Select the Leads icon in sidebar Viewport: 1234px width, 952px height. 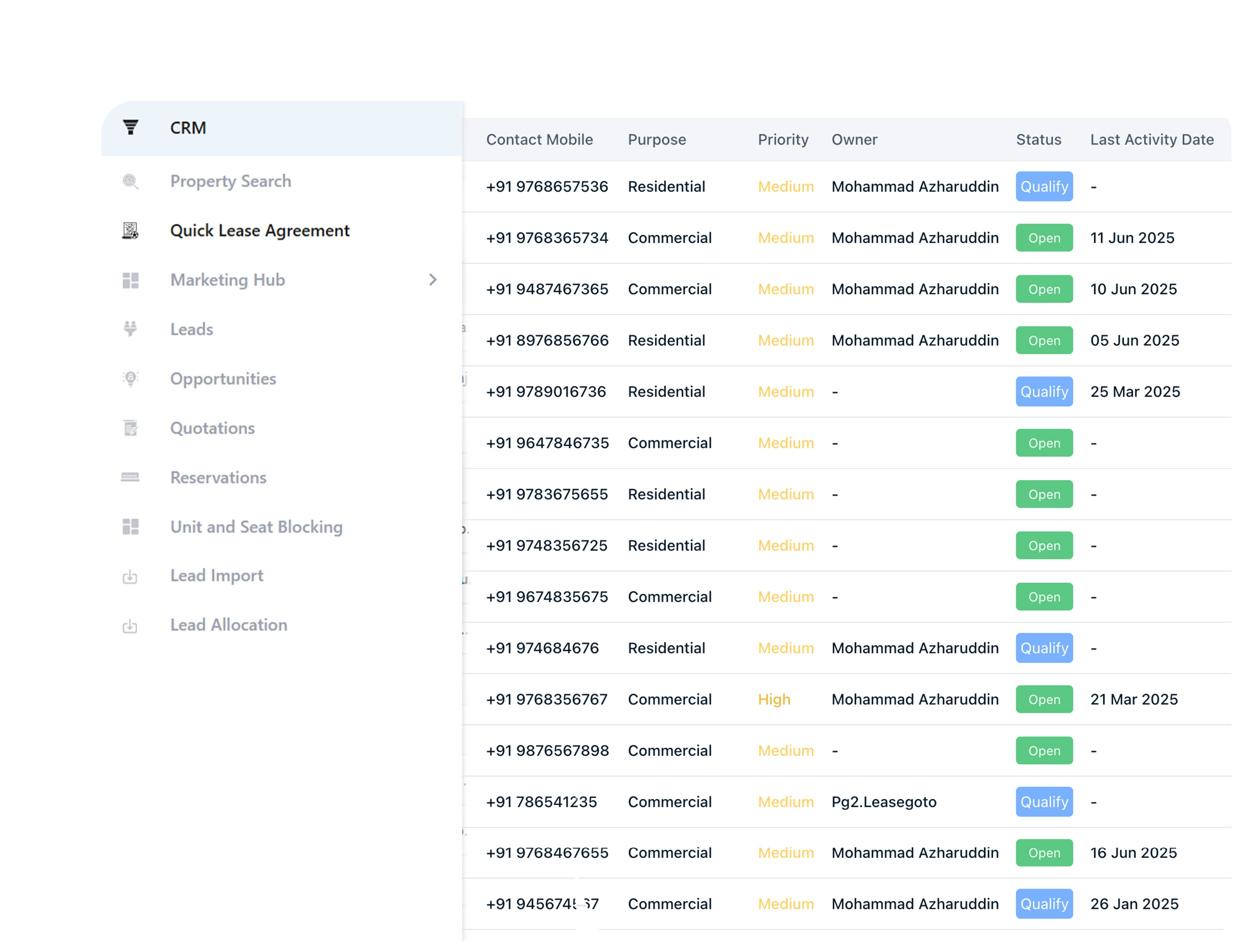tap(130, 329)
